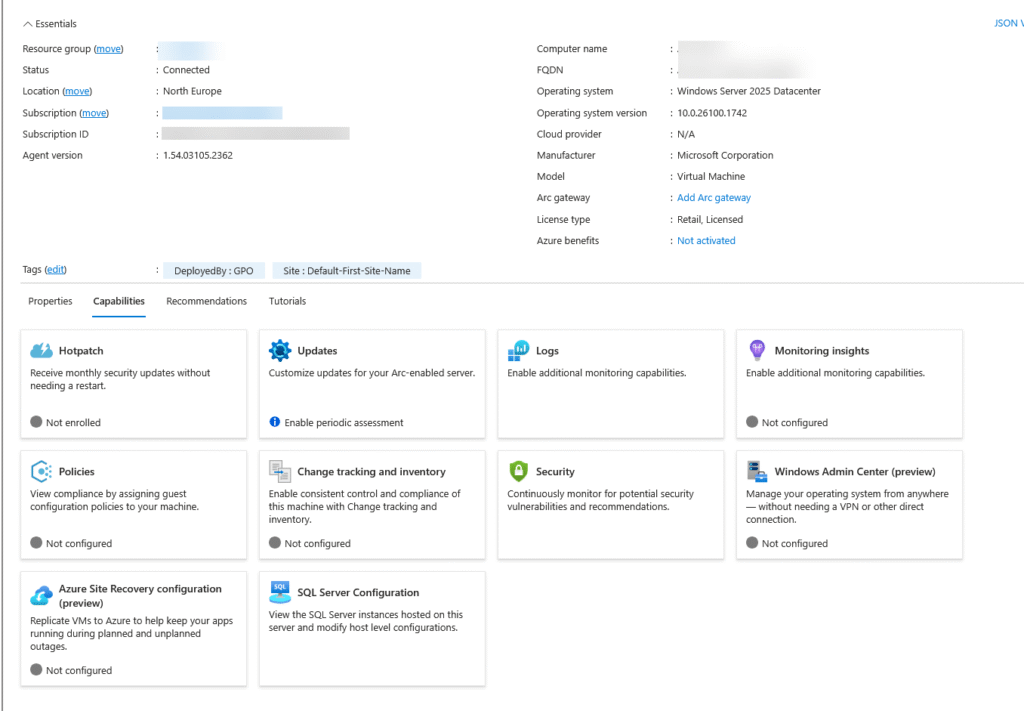Open the Recommendations tab
1024x711 pixels.
tap(206, 301)
